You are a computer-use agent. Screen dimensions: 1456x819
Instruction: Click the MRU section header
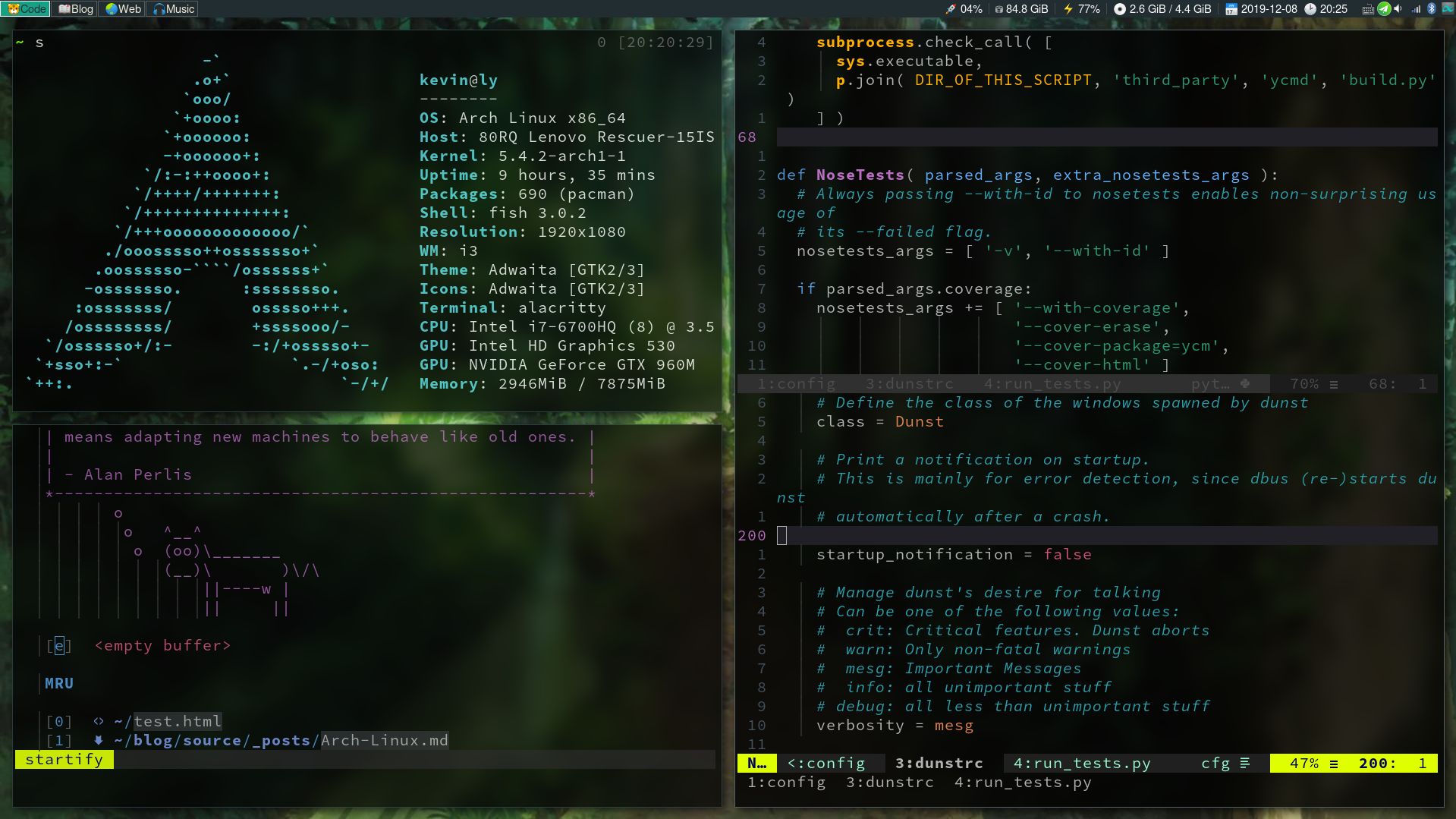click(x=59, y=684)
